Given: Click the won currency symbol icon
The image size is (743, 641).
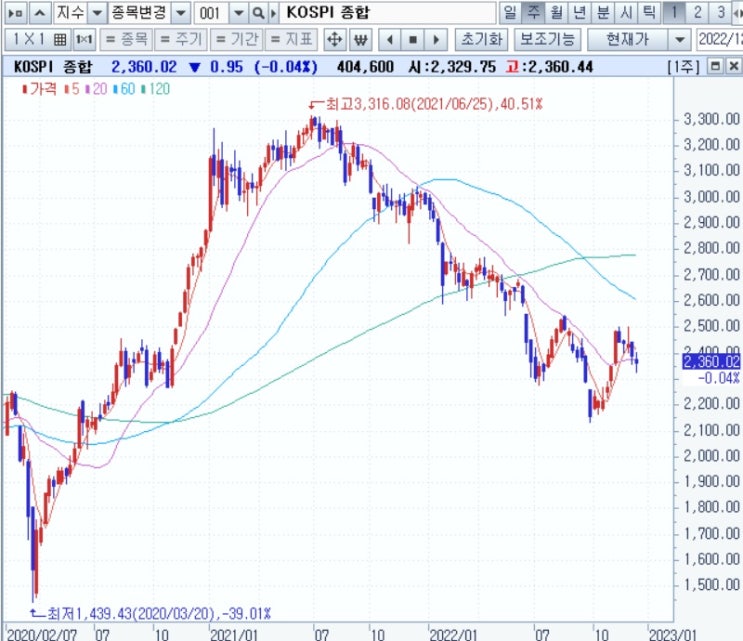Looking at the screenshot, I should [x=361, y=40].
